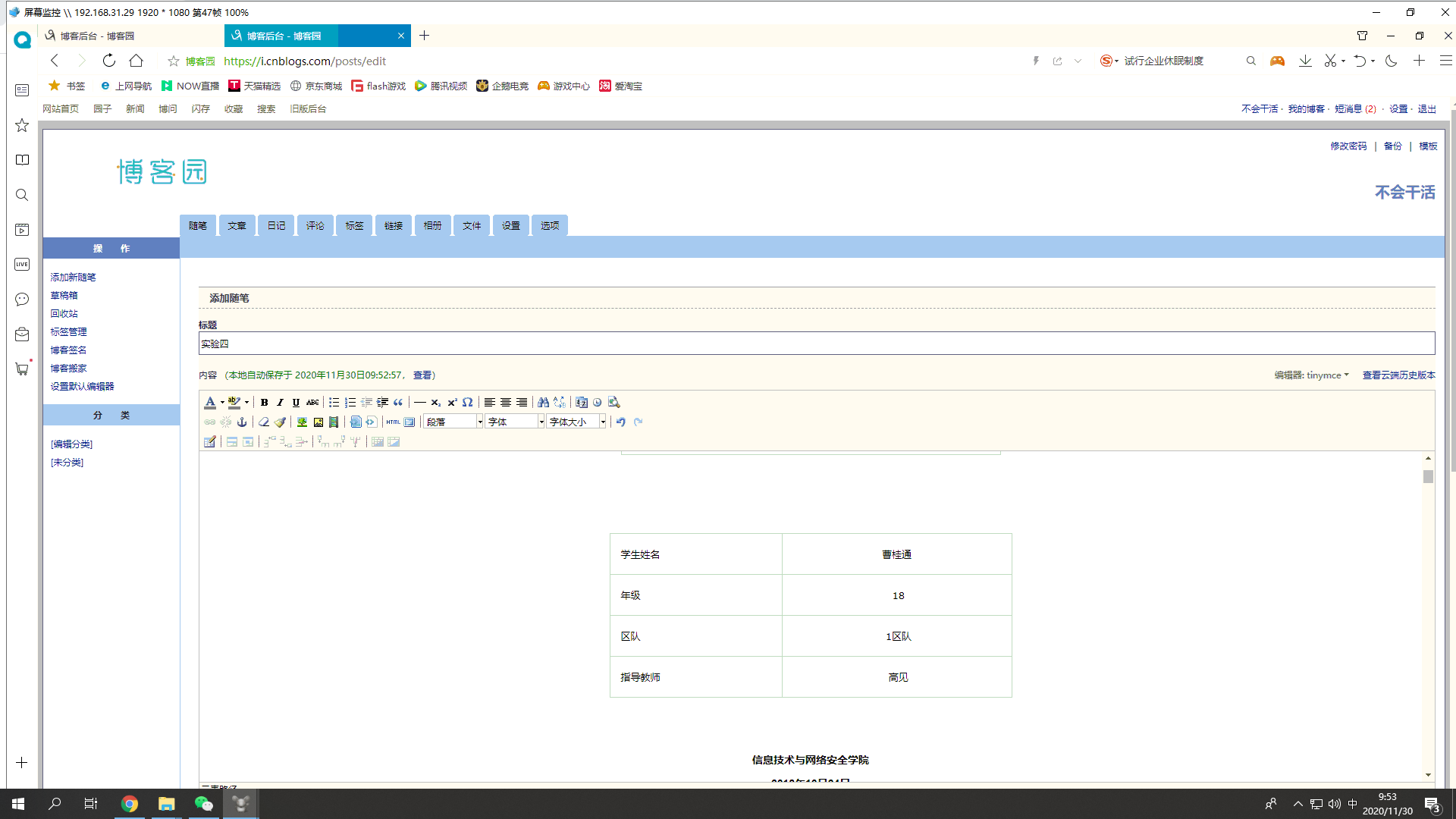The width and height of the screenshot is (1456, 819).
Task: Insert table with the table icon
Action: (x=210, y=442)
